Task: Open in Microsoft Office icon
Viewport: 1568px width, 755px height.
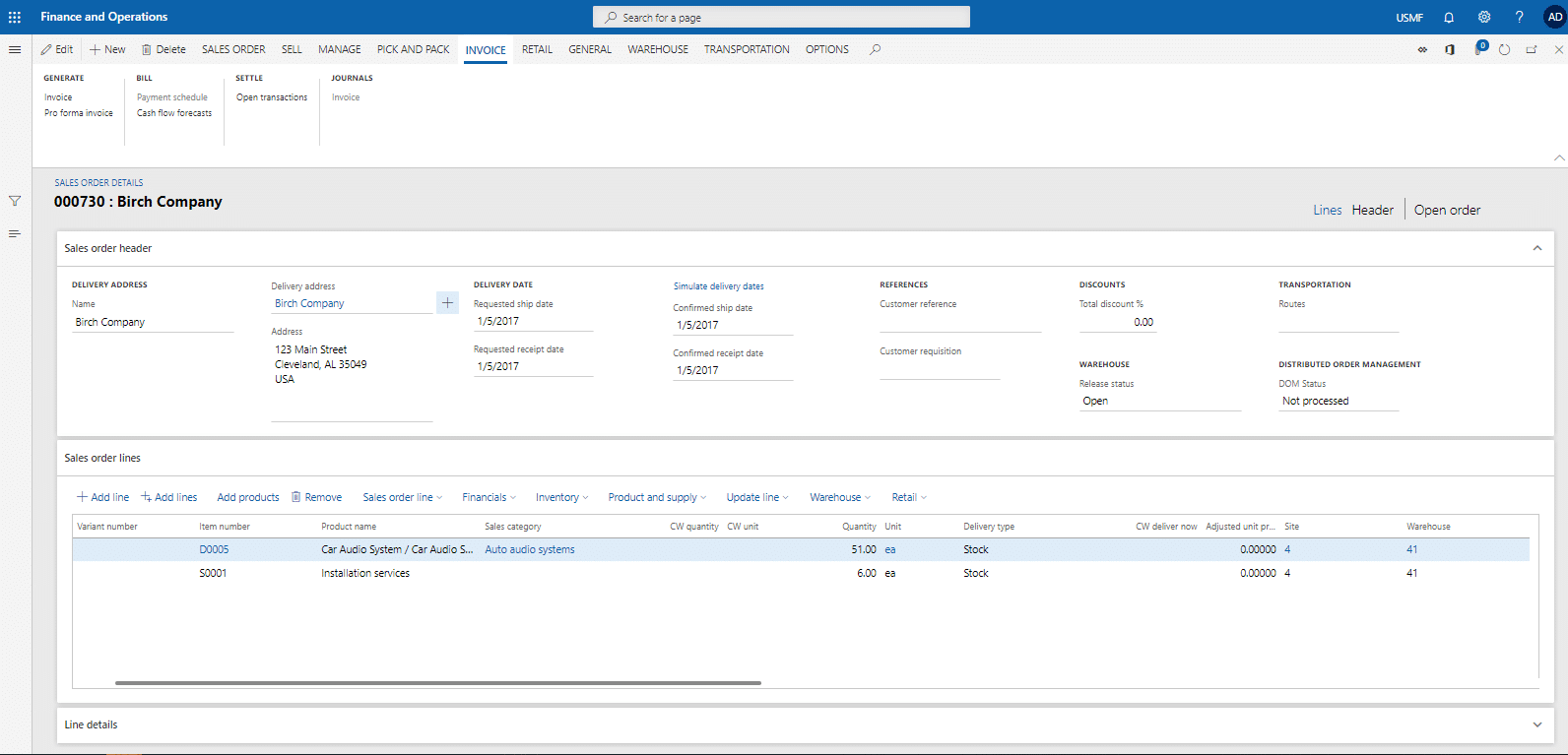Action: 1450,49
